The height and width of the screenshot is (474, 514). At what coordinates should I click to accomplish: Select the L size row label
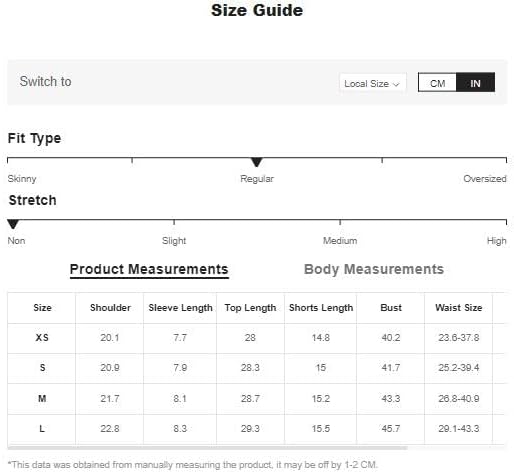tap(42, 429)
